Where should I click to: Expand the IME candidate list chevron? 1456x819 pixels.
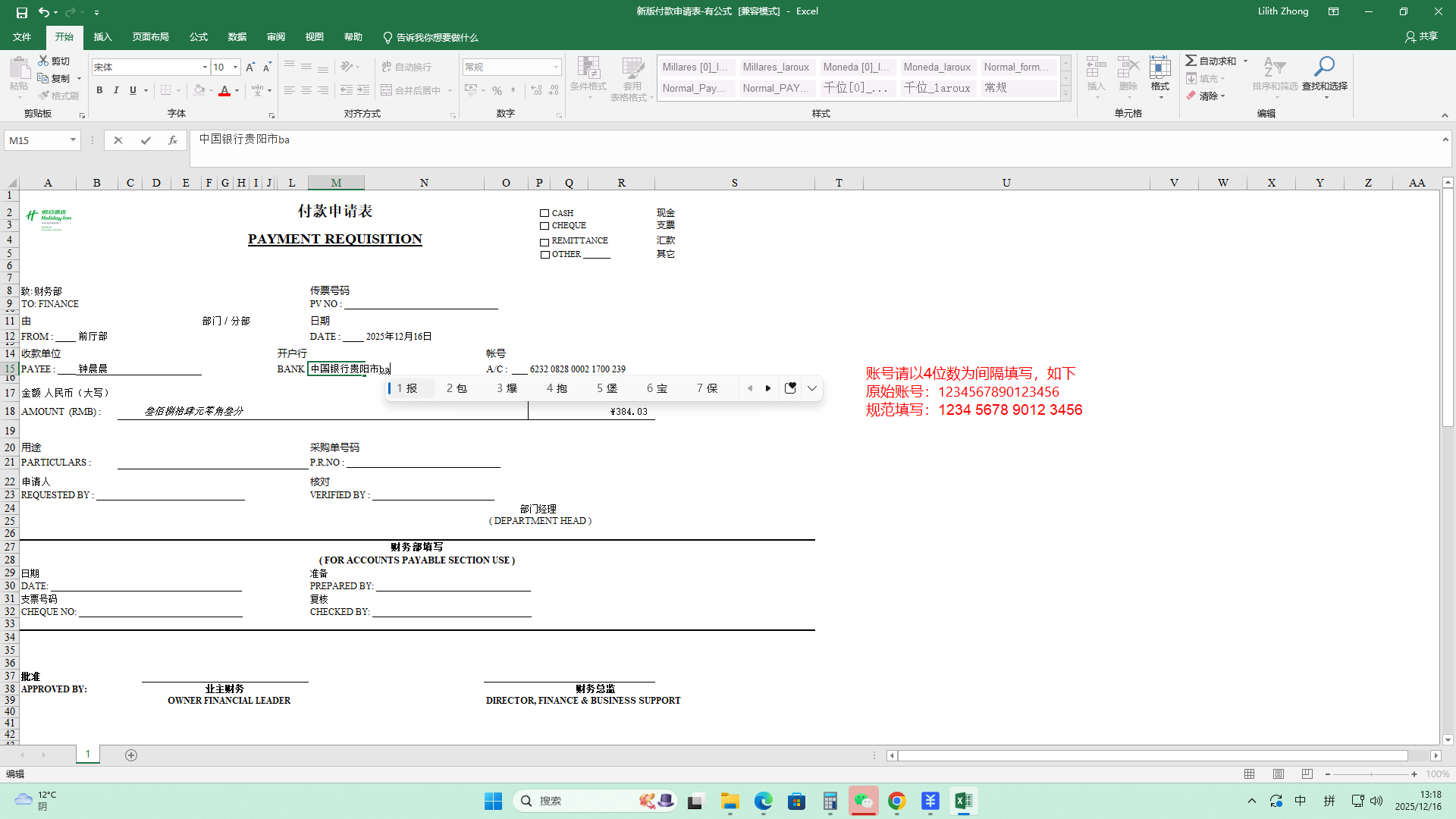click(x=812, y=388)
